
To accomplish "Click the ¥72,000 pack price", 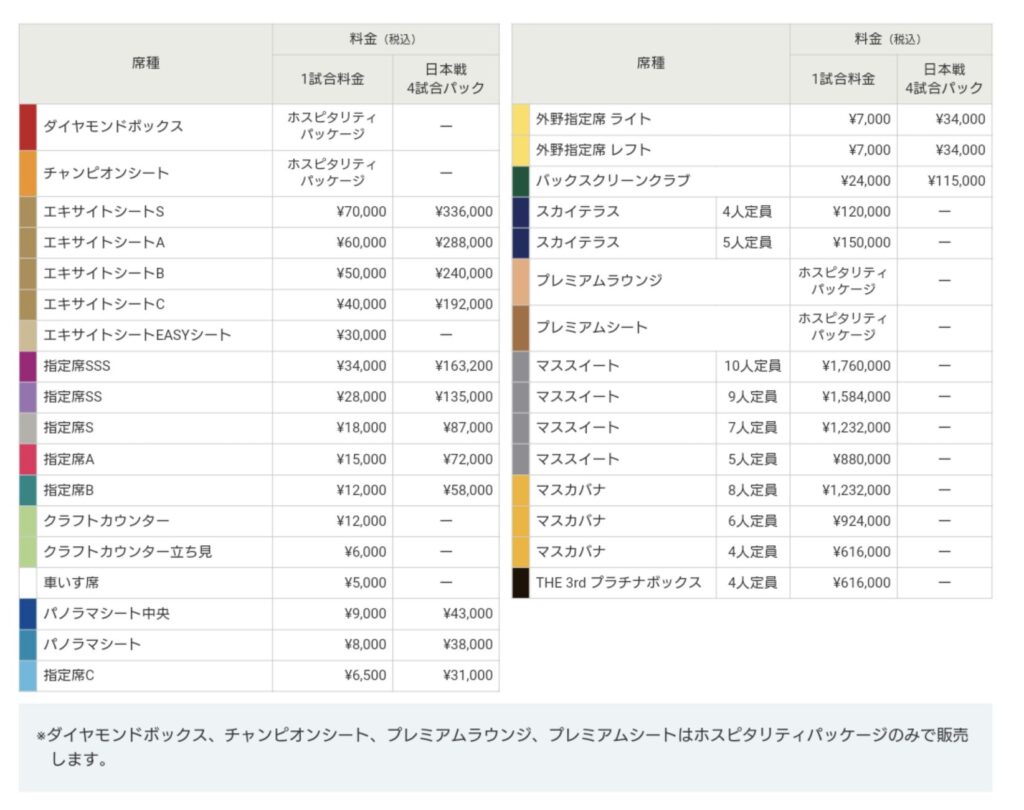I will pyautogui.click(x=468, y=460).
